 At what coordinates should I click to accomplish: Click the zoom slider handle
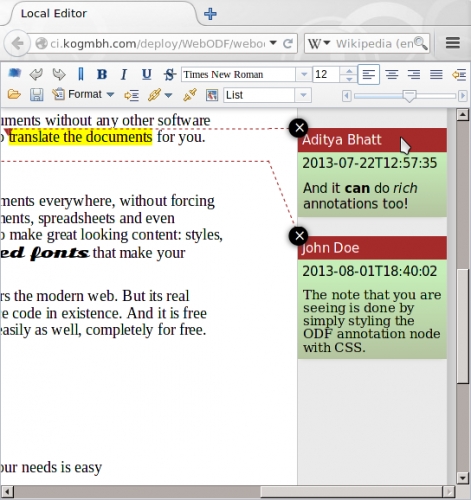[x=409, y=96]
